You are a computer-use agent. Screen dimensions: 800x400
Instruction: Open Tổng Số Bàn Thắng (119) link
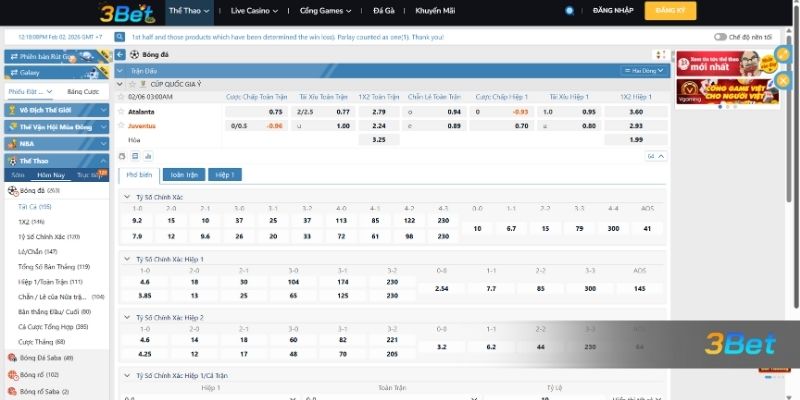pos(54,267)
